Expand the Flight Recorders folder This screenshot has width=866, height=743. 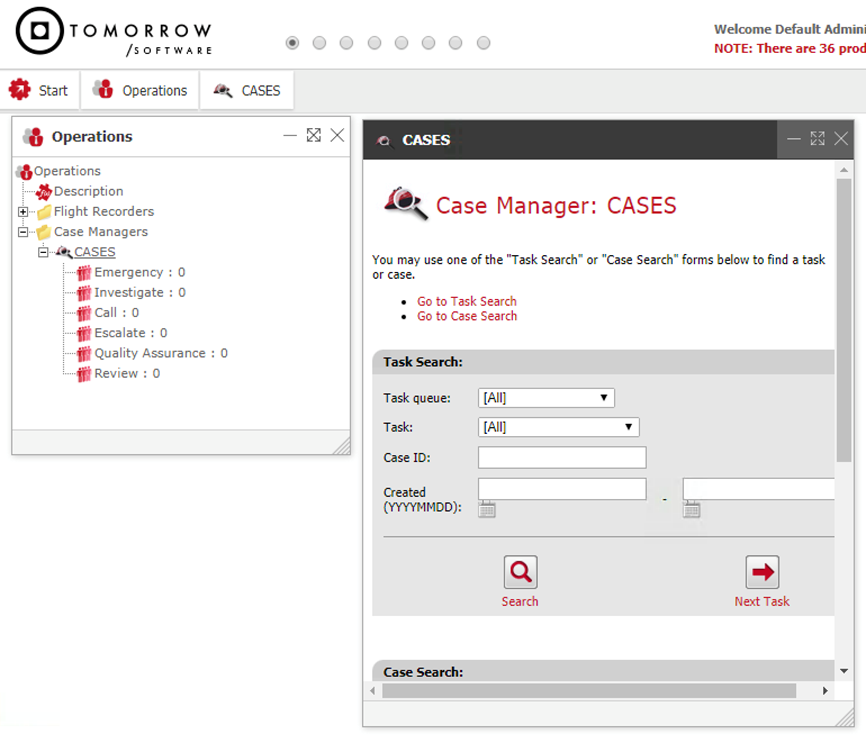click(x=23, y=212)
